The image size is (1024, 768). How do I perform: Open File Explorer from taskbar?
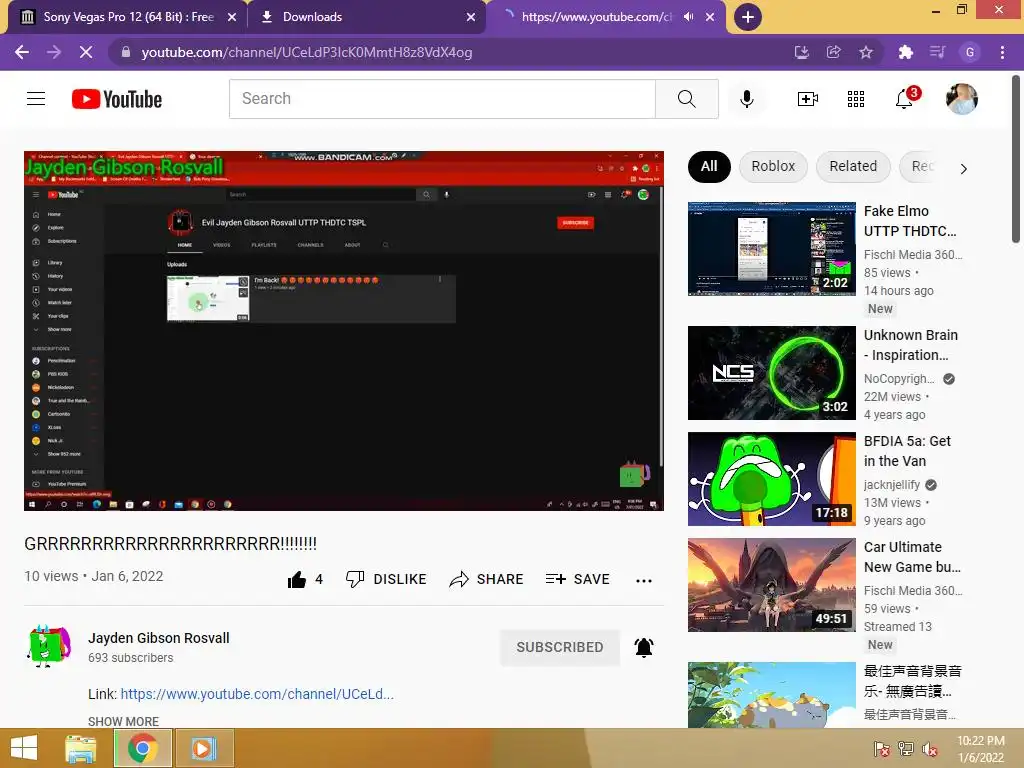point(81,748)
